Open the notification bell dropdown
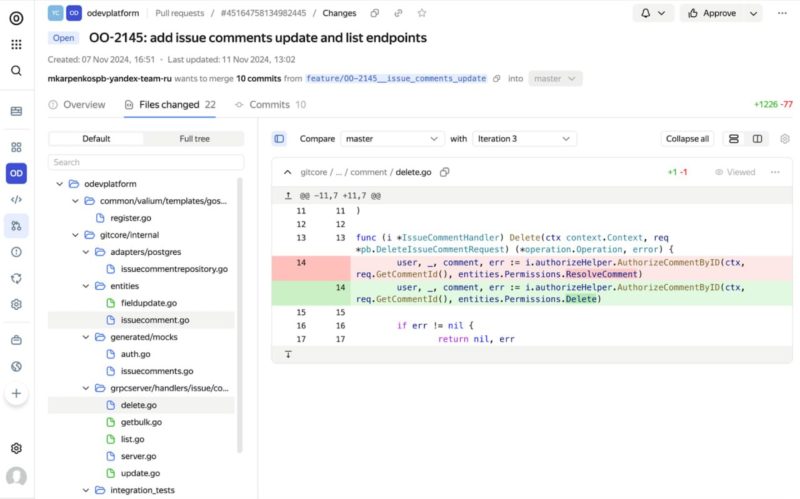 [x=653, y=13]
